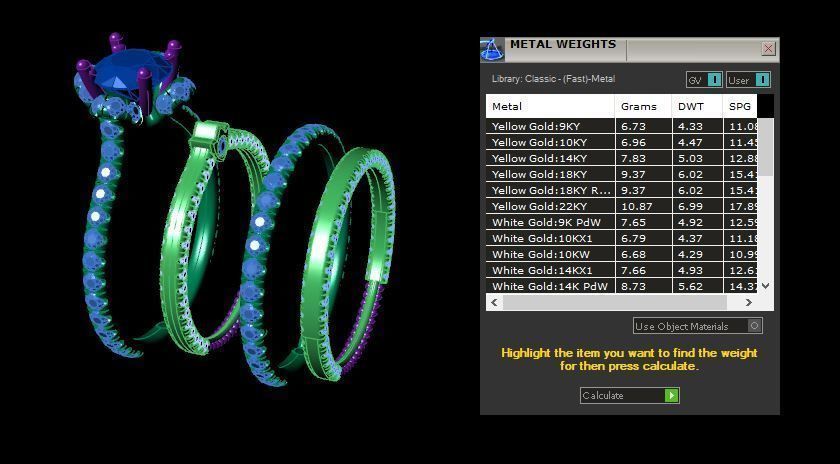Sort by the Grams column header
The image size is (840, 464).
point(643,106)
